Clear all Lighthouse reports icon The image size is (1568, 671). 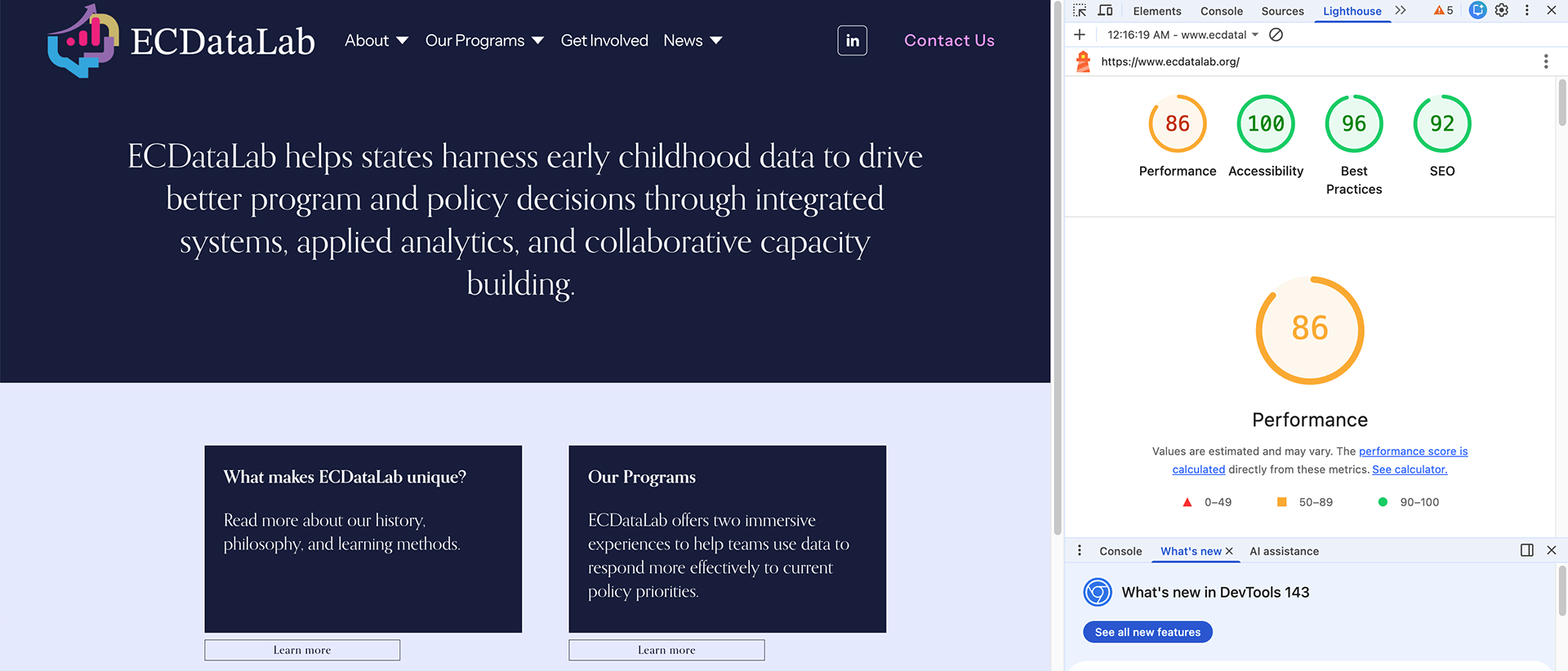pos(1276,34)
